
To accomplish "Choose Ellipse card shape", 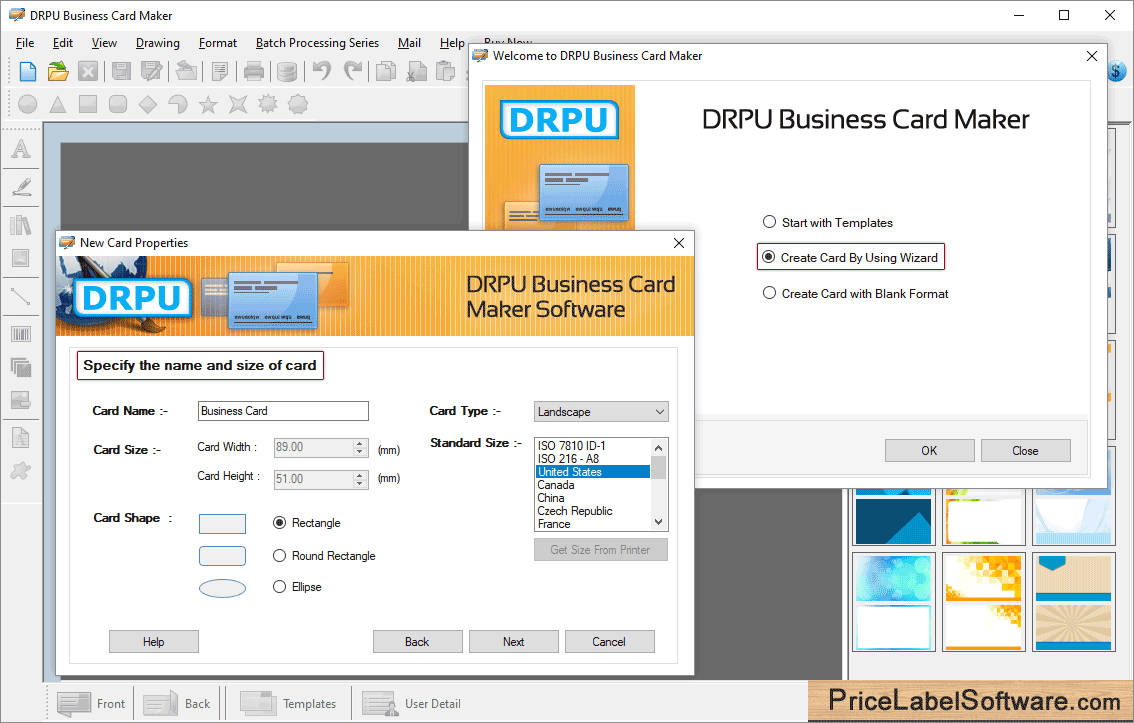I will click(x=297, y=587).
